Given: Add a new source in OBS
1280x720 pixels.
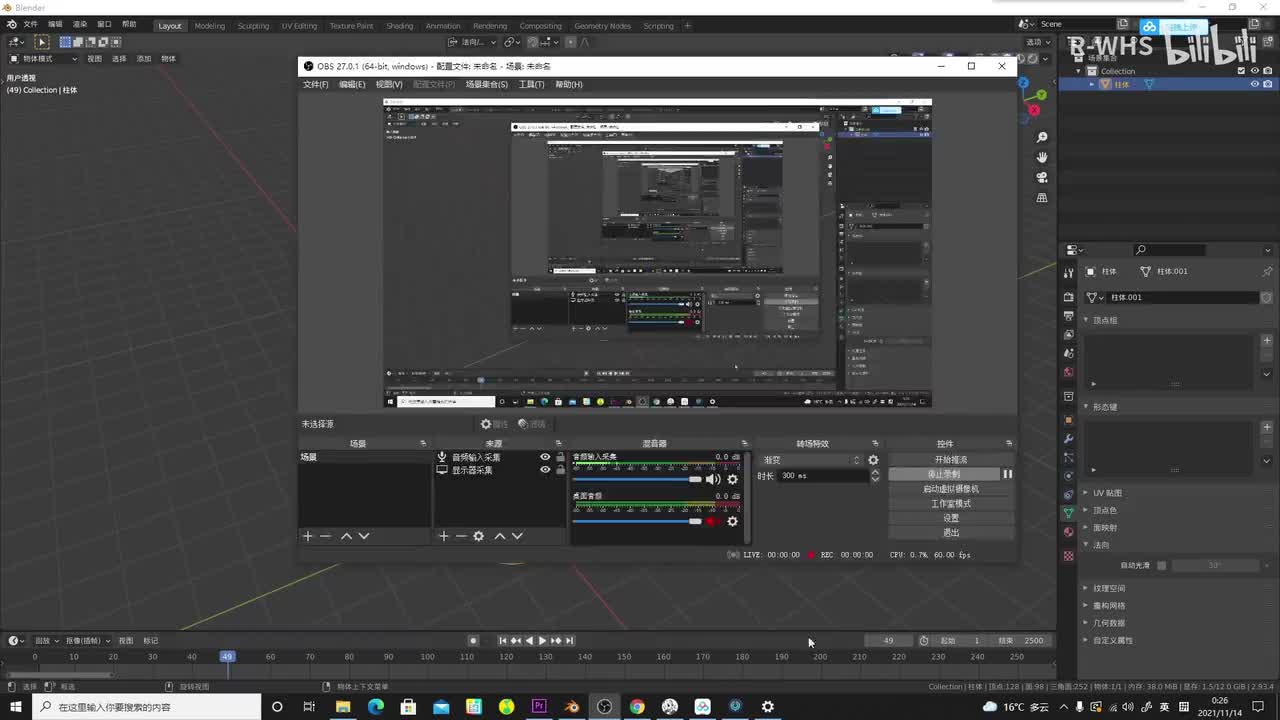Looking at the screenshot, I should pos(443,536).
